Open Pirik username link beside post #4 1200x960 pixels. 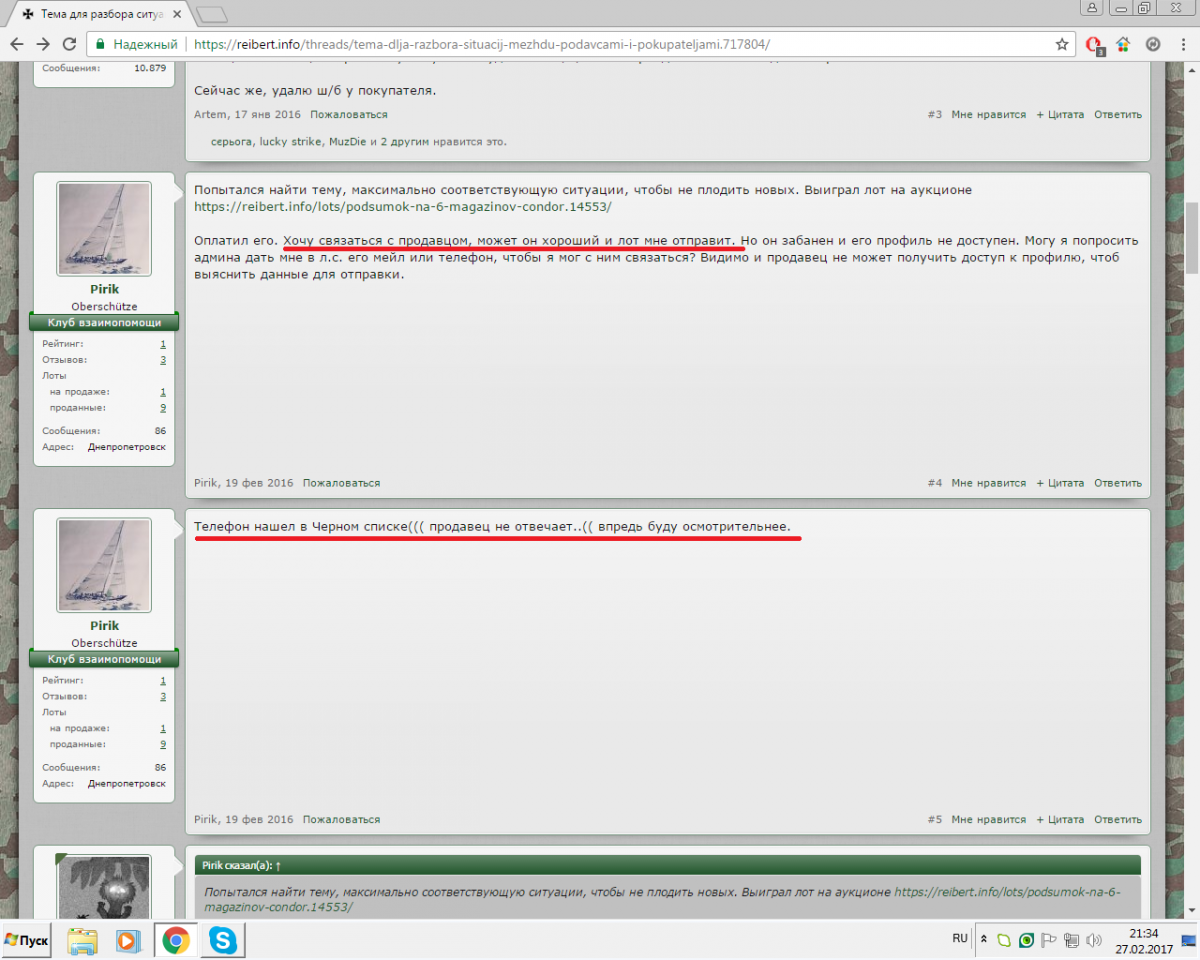(104, 290)
